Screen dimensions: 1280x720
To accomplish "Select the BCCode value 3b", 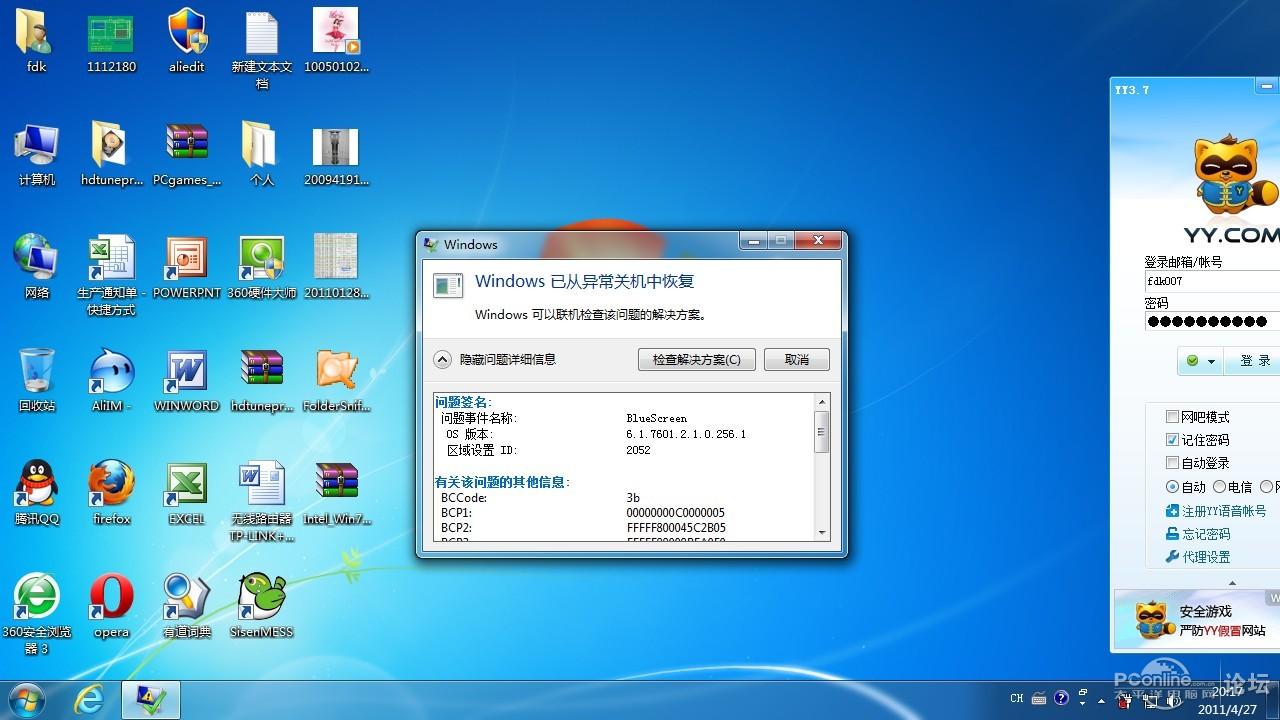I will [633, 497].
